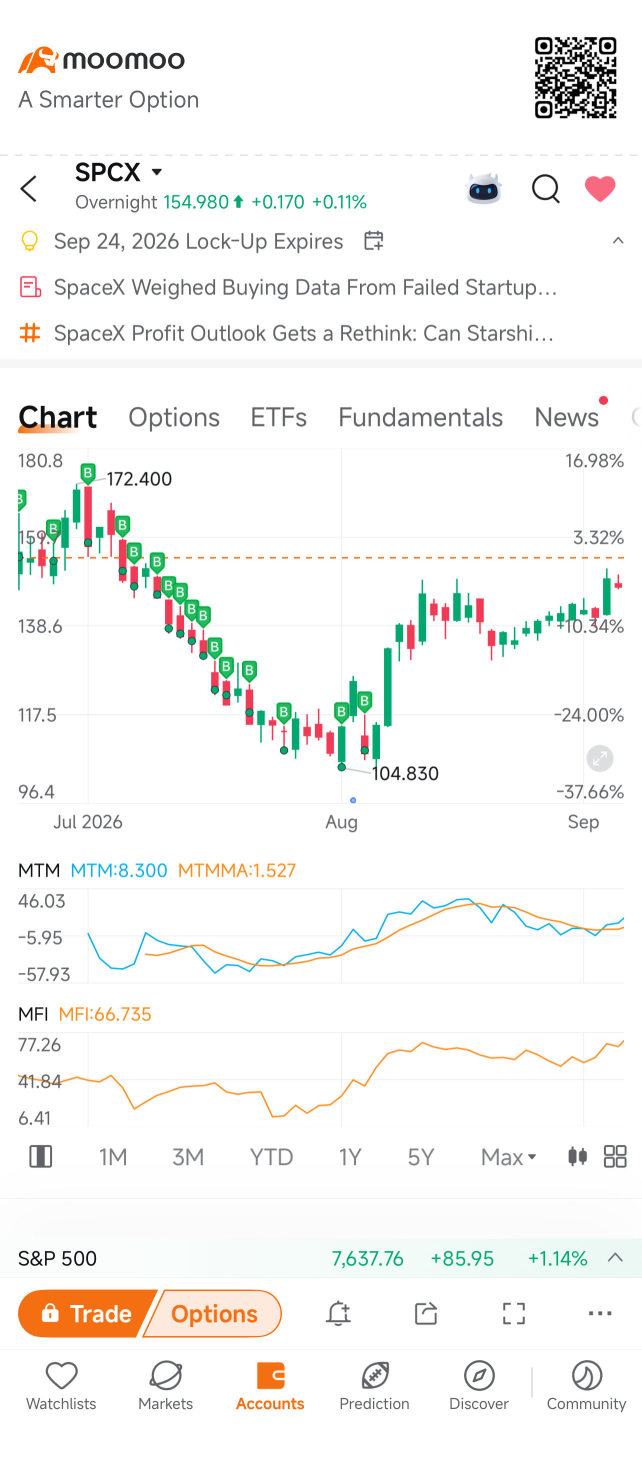
Task: Go to Accounts in bottom navigation
Action: (270, 1386)
